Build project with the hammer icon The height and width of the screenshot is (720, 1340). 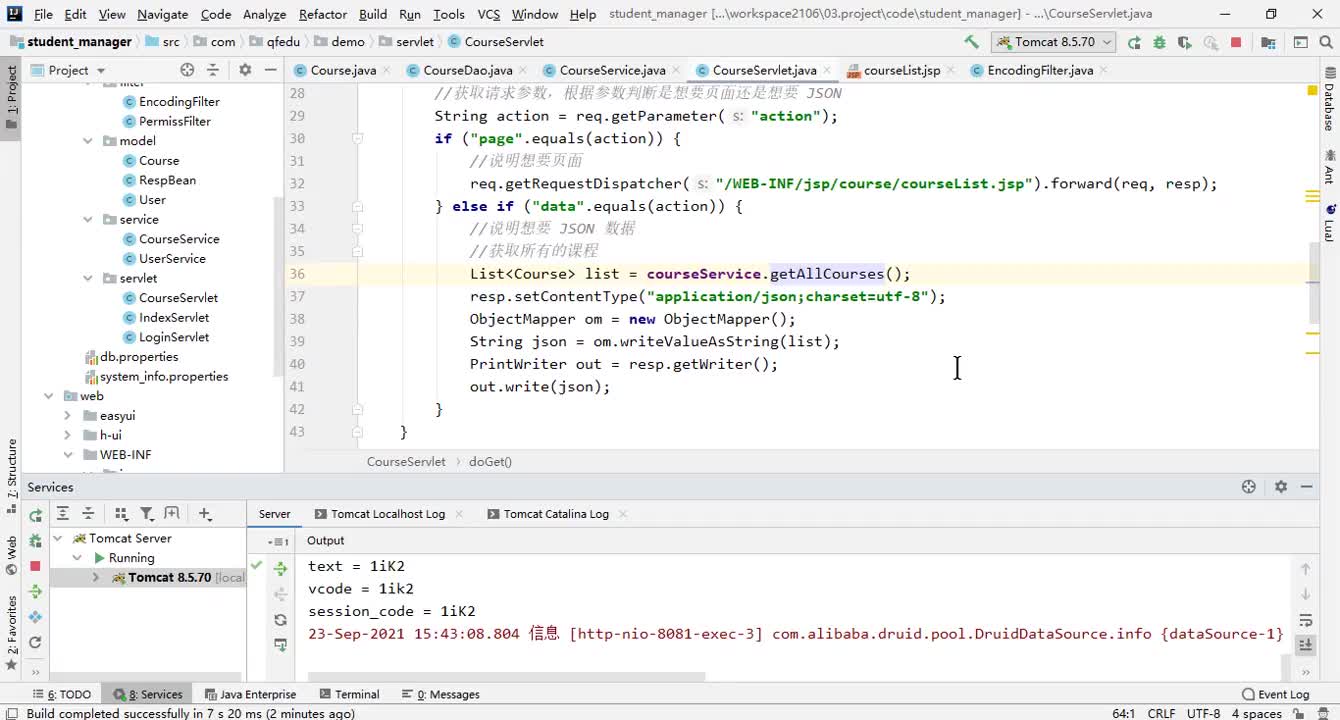pos(971,42)
